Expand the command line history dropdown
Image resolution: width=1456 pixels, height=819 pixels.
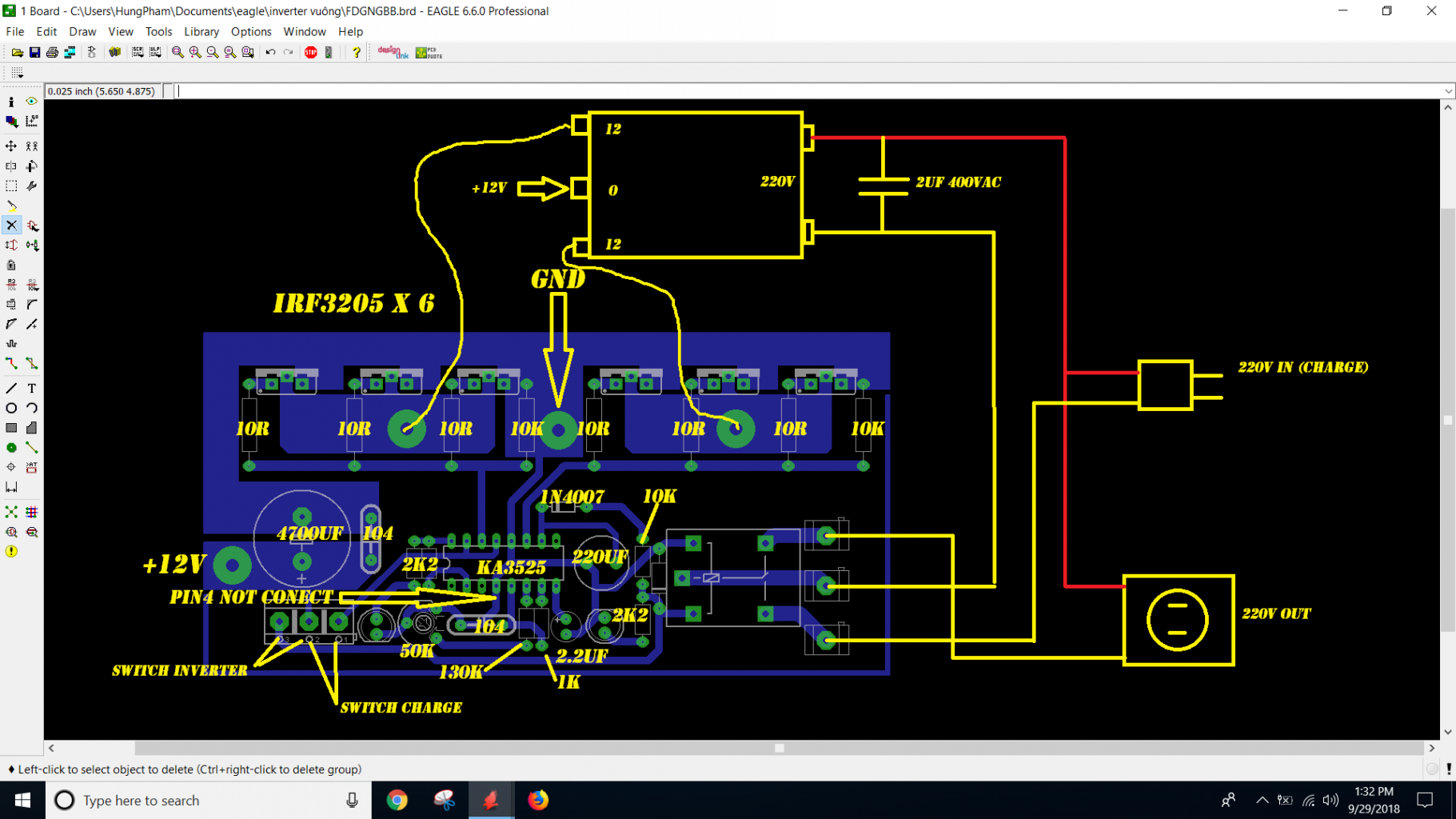(1447, 91)
